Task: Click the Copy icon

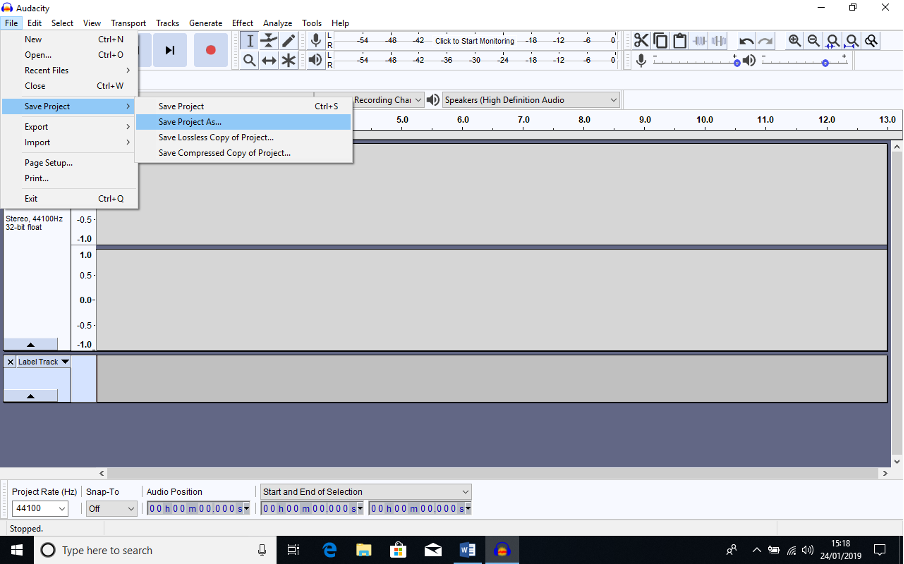Action: (x=661, y=40)
